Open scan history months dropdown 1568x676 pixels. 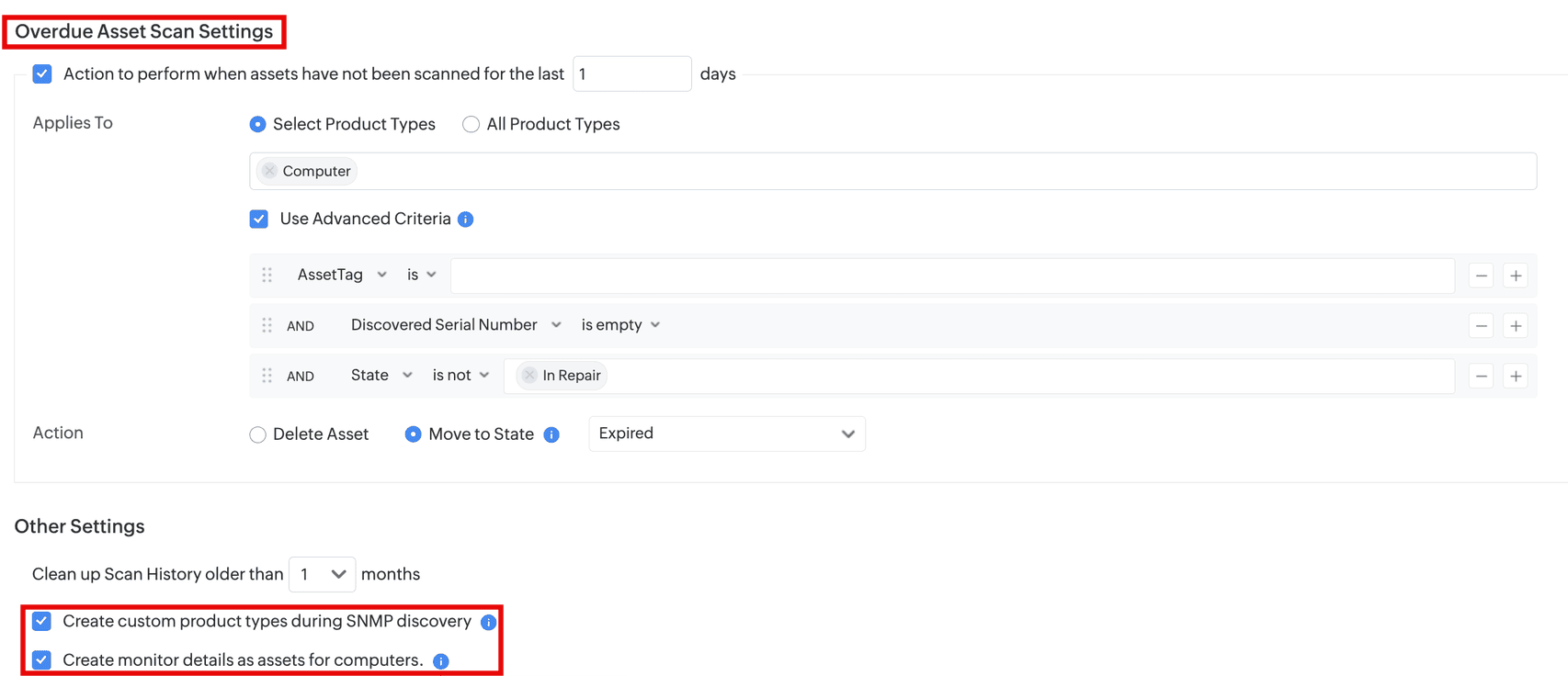(x=322, y=574)
